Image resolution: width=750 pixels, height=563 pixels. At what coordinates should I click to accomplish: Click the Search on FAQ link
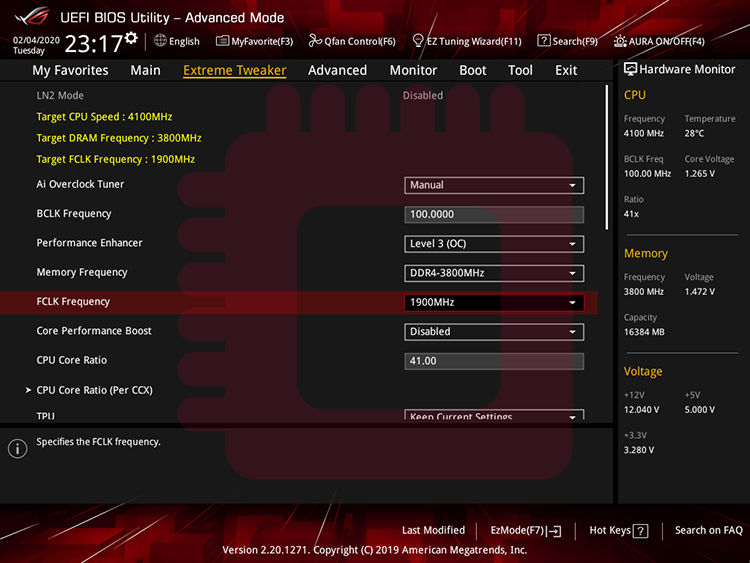point(708,531)
